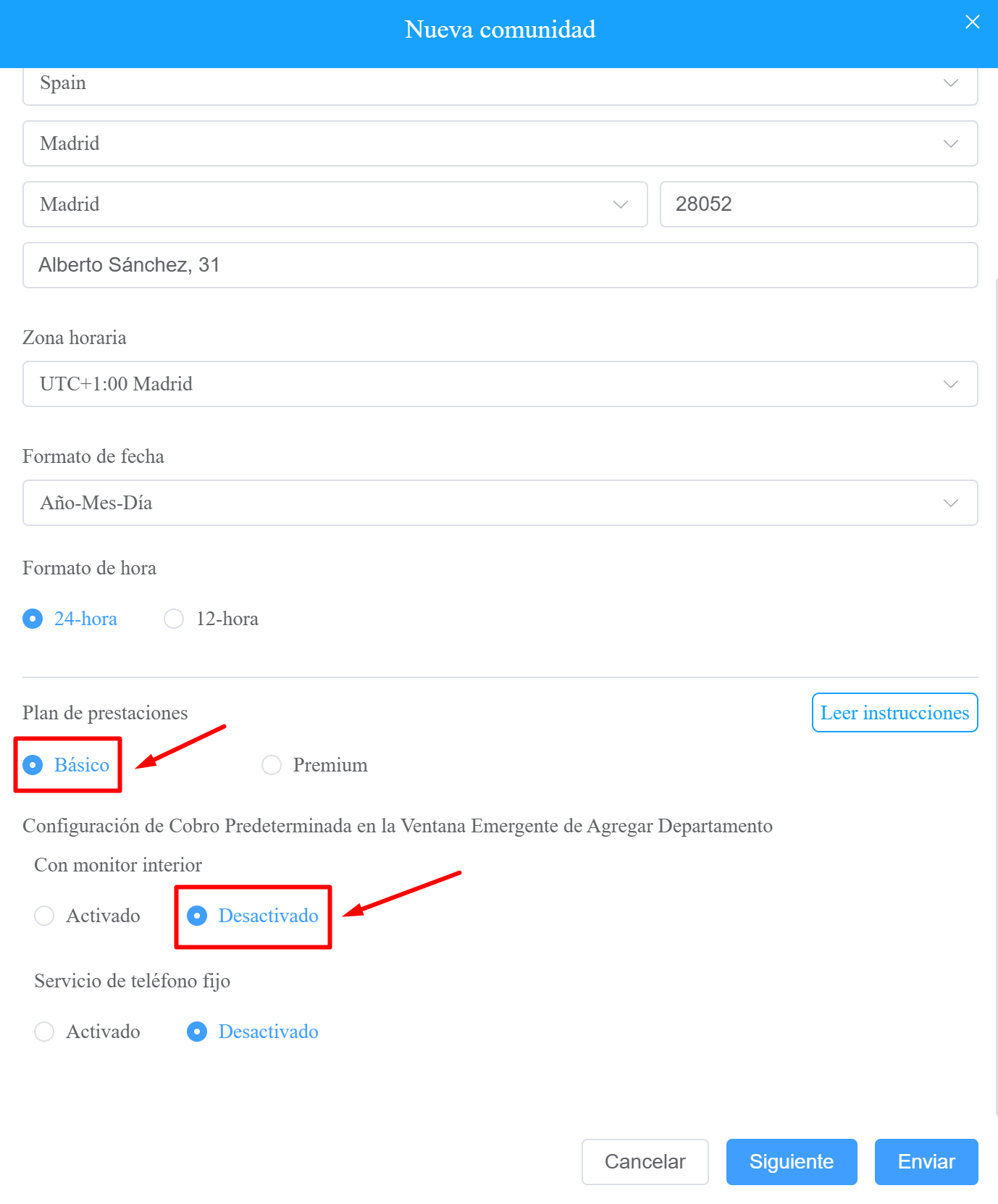Image resolution: width=998 pixels, height=1204 pixels.
Task: Open the Spain country dropdown
Action: tap(500, 84)
